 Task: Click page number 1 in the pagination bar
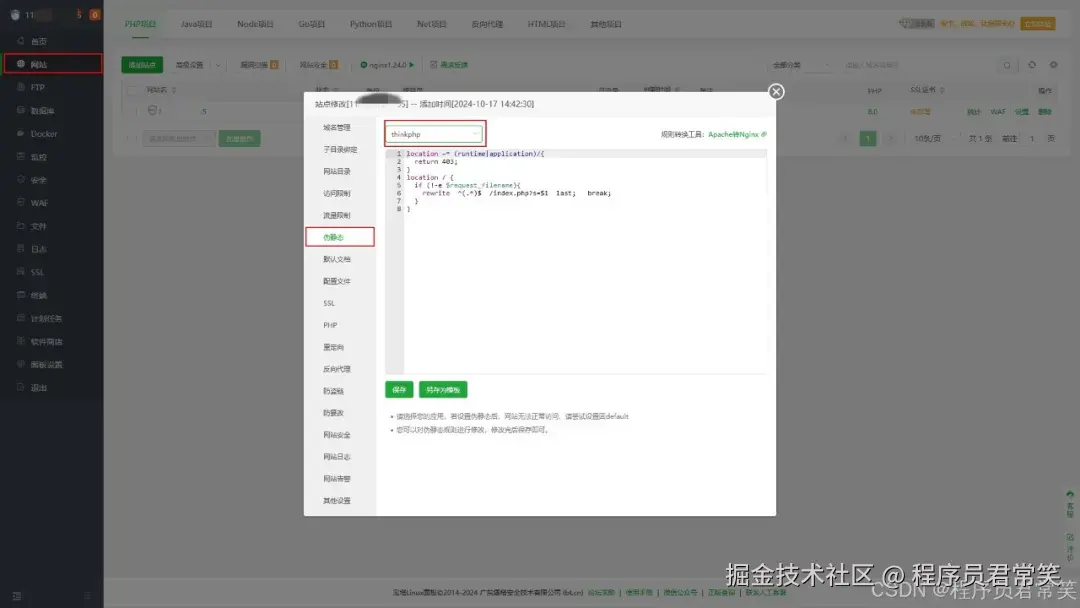coord(867,137)
